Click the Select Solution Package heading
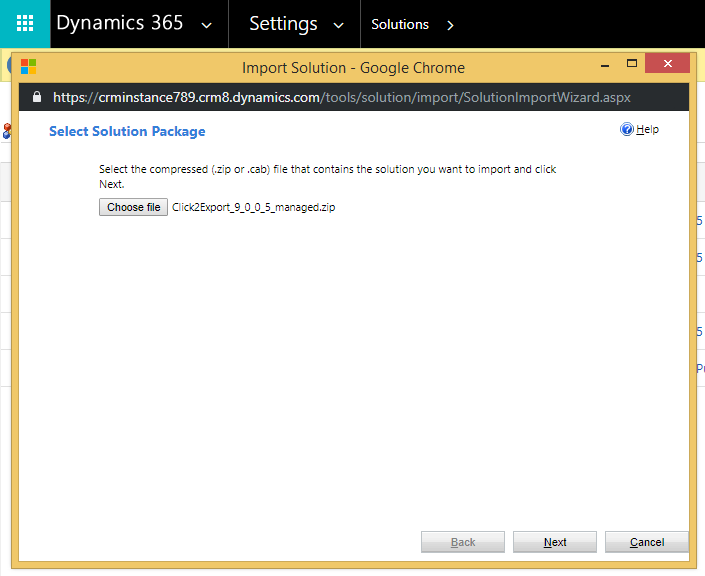The height and width of the screenshot is (576, 705). click(127, 131)
